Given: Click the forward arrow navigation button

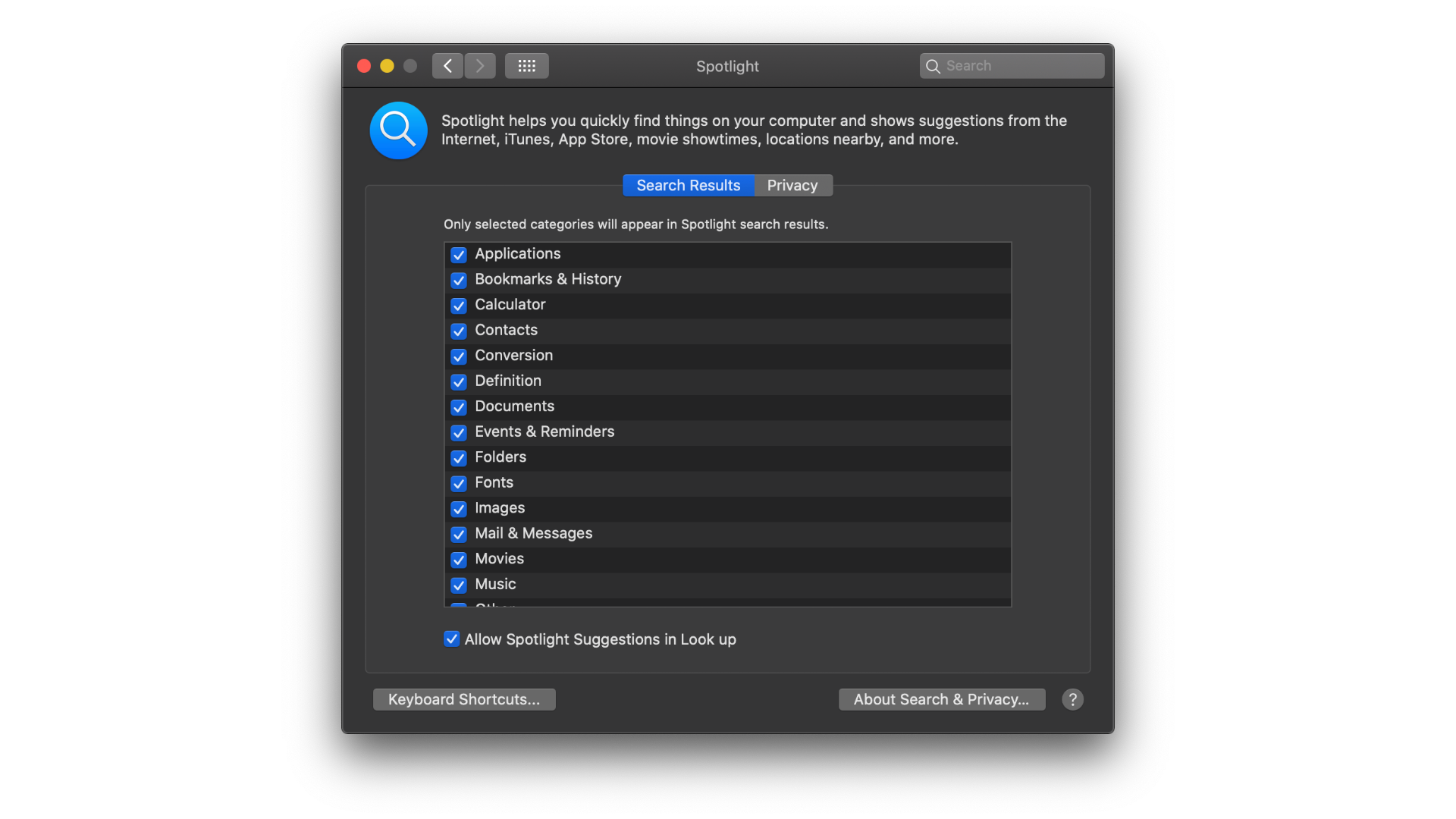Looking at the screenshot, I should coord(480,66).
